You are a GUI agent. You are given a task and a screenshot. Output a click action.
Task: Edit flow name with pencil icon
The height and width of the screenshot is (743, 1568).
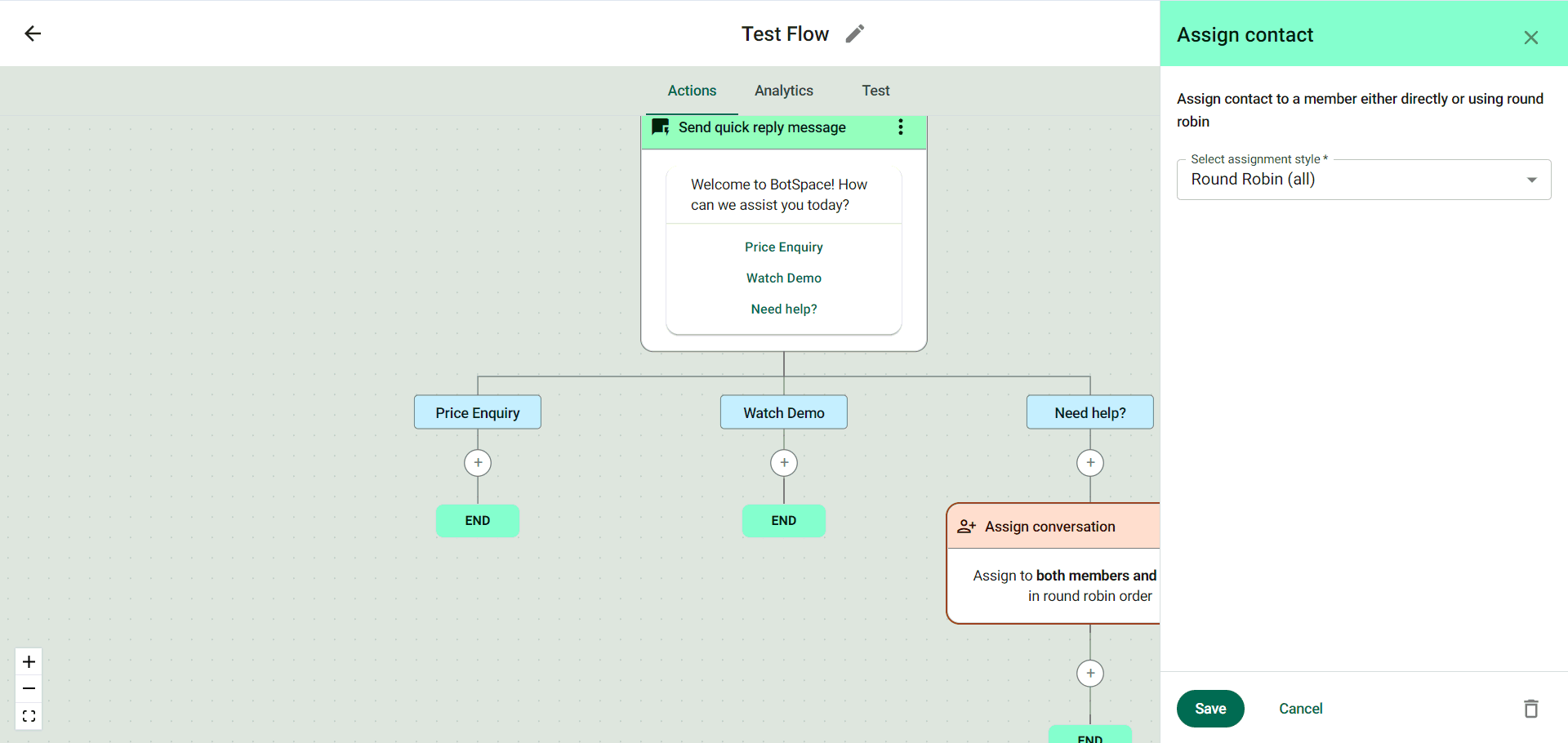(854, 33)
